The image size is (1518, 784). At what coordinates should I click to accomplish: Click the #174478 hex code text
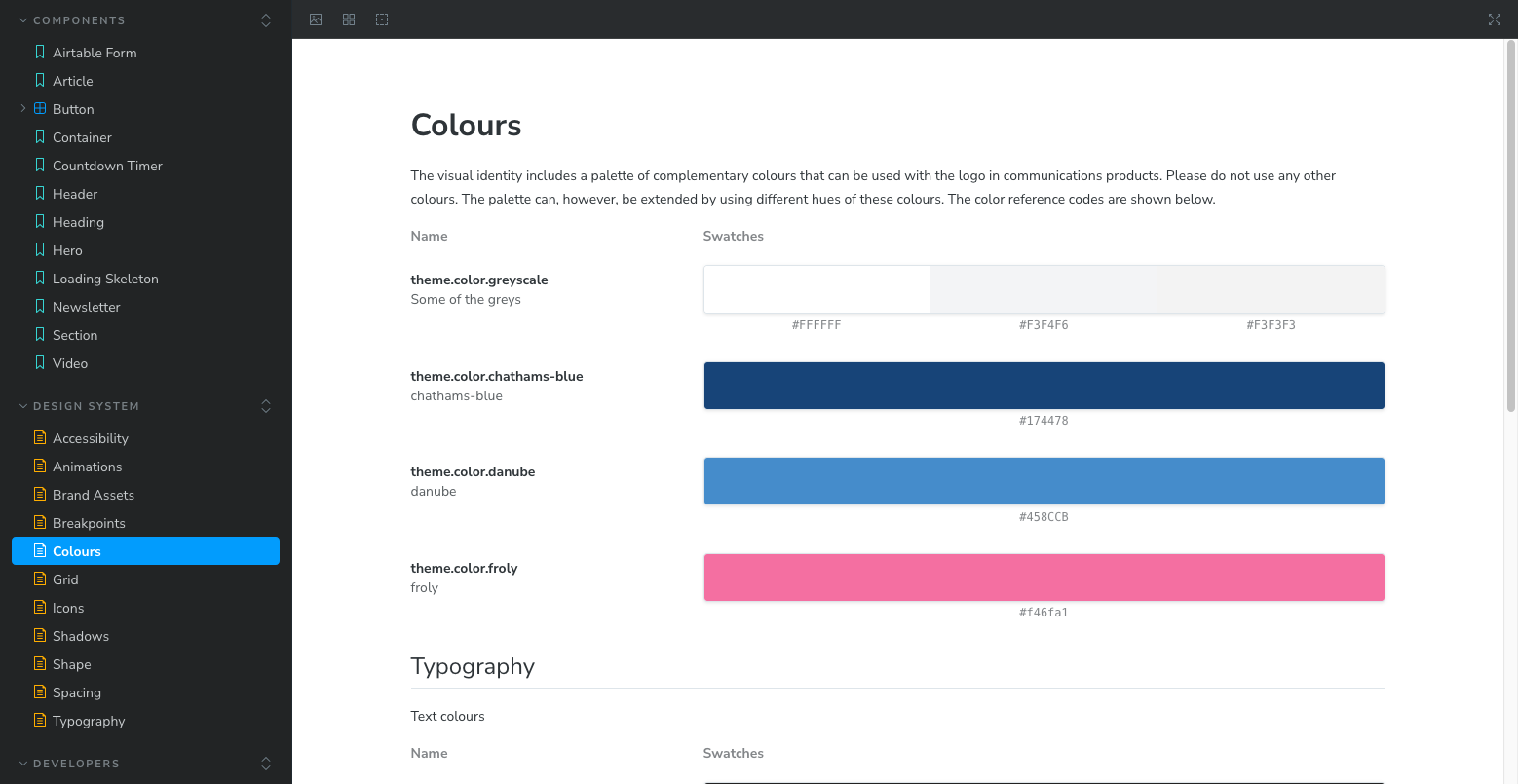coord(1044,421)
